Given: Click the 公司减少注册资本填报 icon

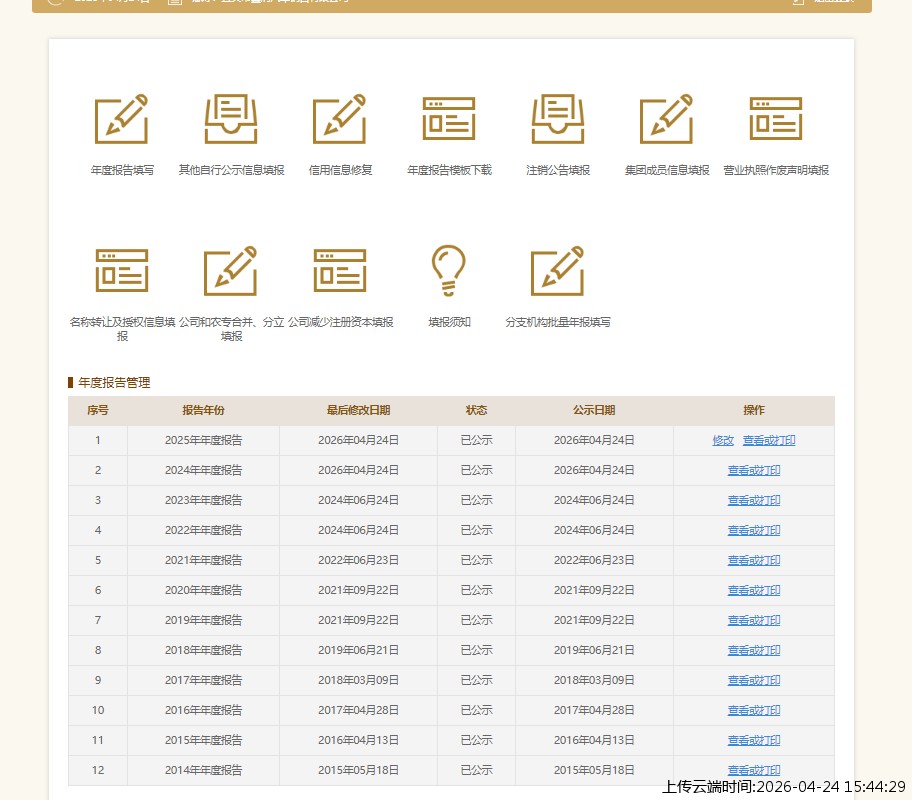Looking at the screenshot, I should 340,270.
